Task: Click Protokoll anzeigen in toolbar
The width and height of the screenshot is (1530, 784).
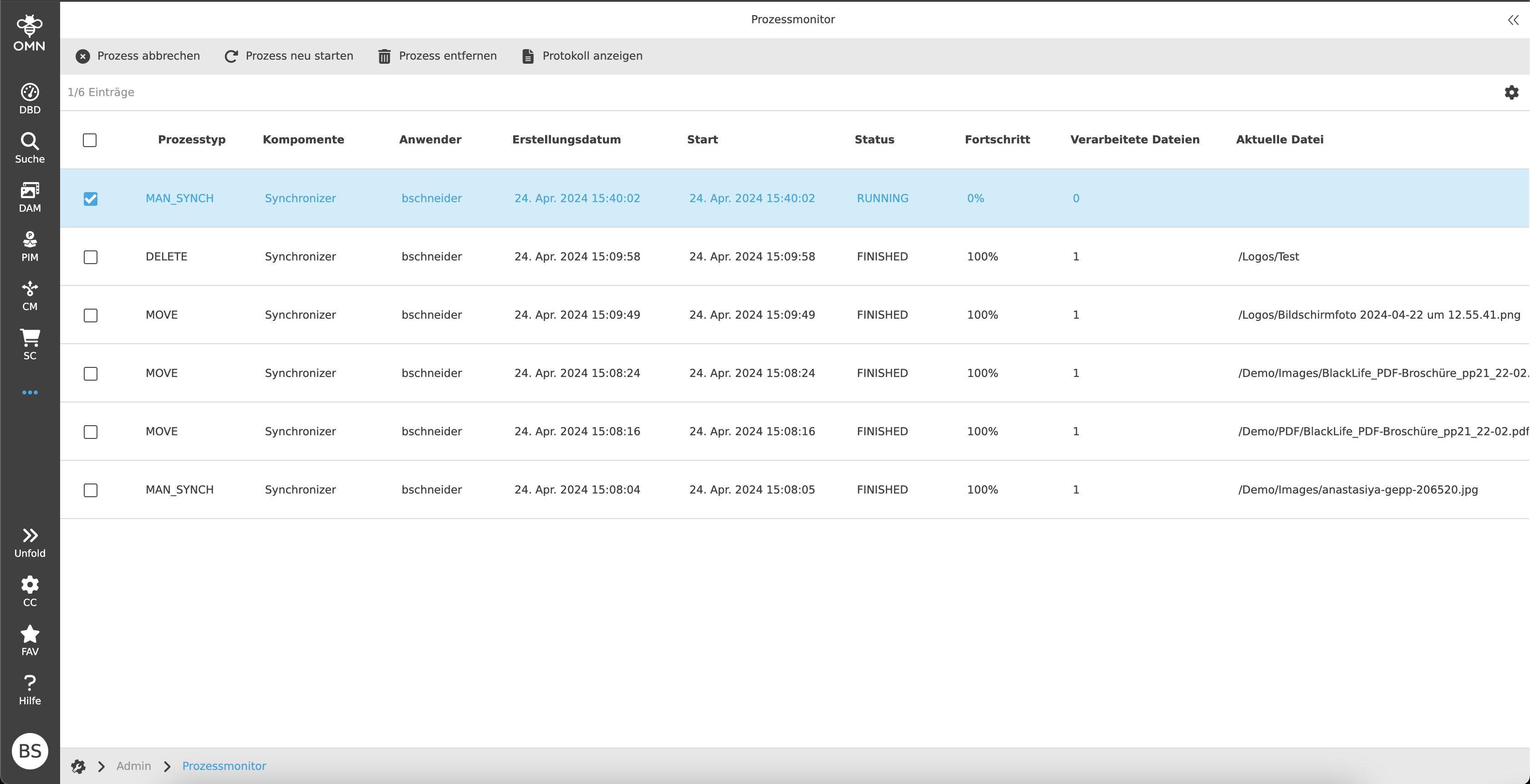Action: click(x=582, y=56)
